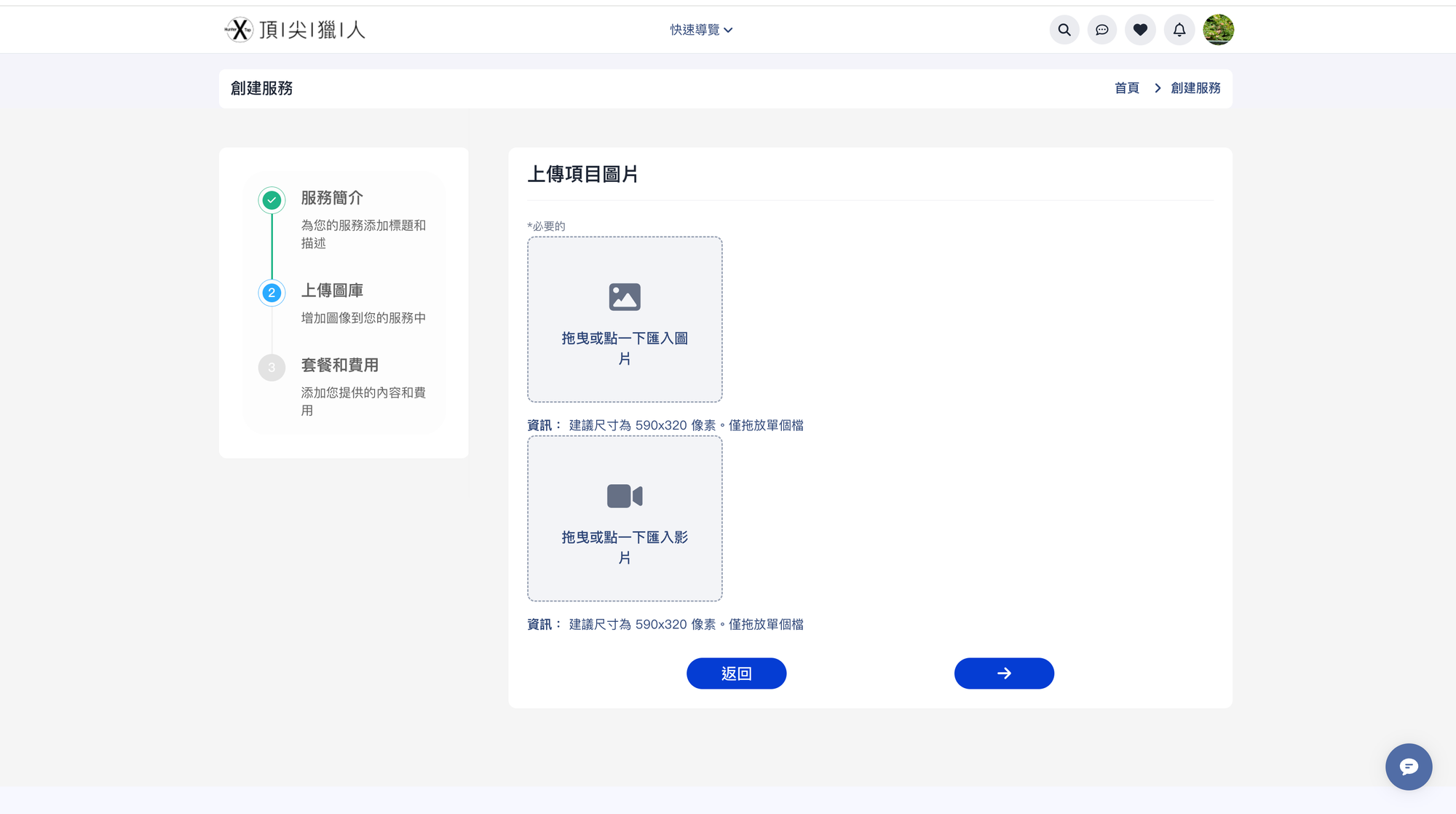The image size is (1456, 814).
Task: Select step 2 上傳圖庫 circle
Action: coord(272,293)
